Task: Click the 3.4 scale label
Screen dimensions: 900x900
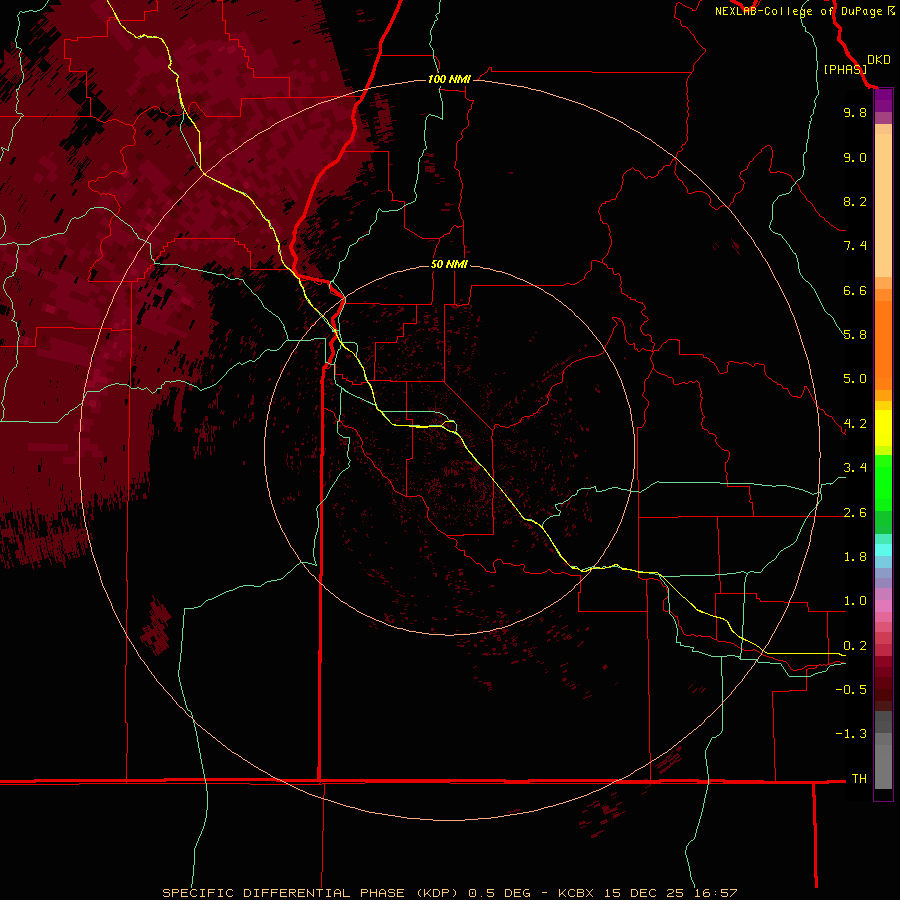Action: click(855, 468)
